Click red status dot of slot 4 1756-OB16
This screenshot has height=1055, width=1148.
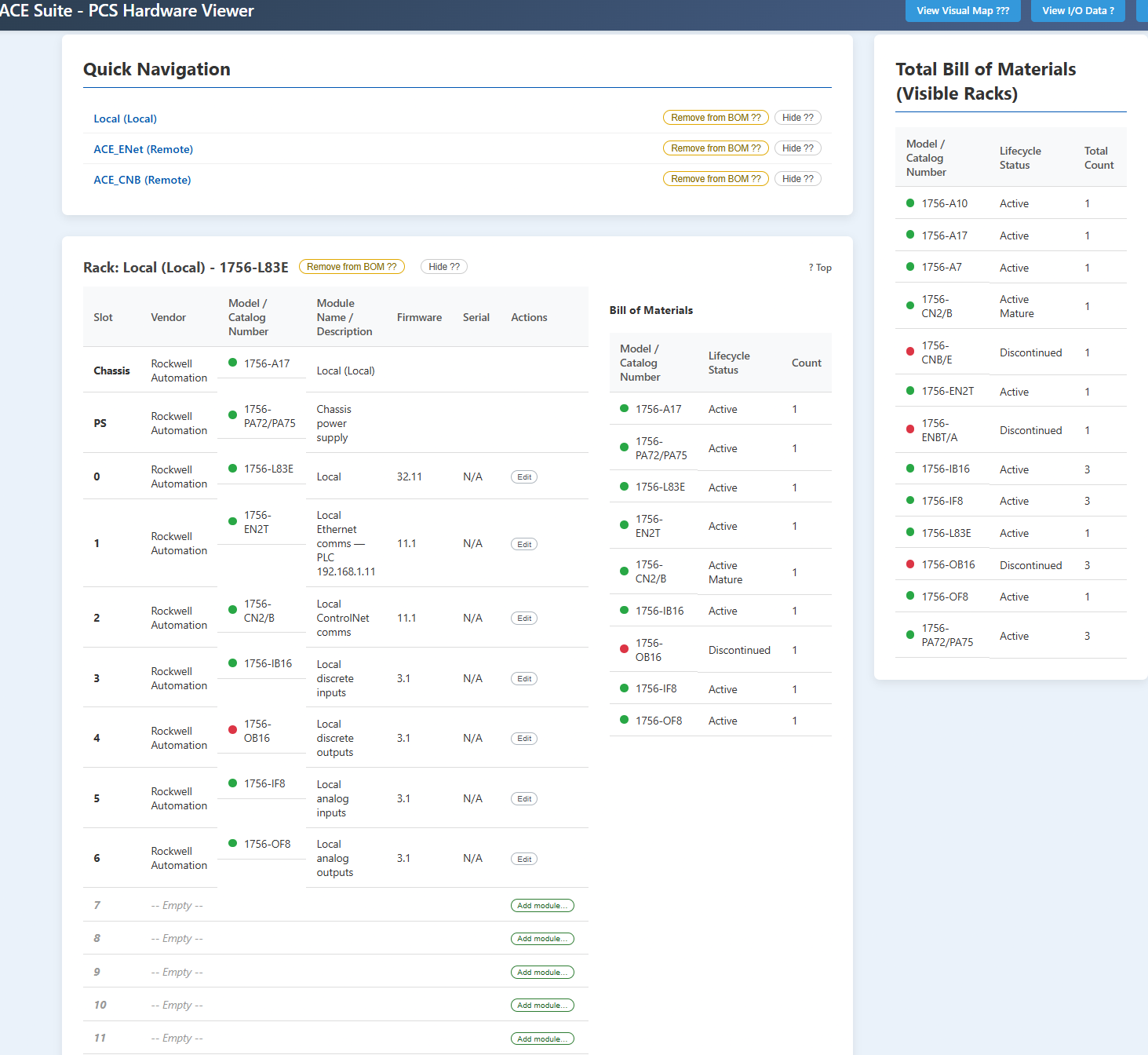coord(232,730)
